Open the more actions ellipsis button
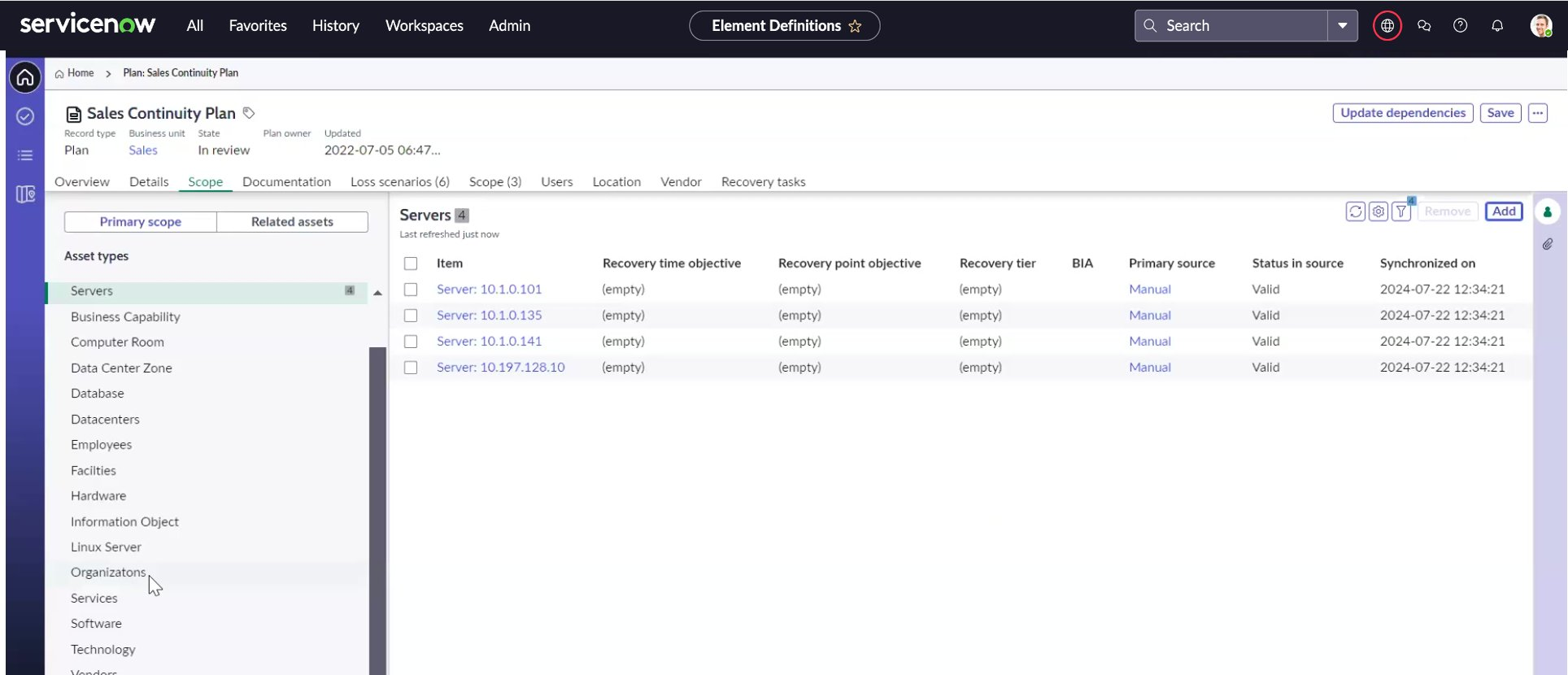The width and height of the screenshot is (1568, 675). (1538, 113)
